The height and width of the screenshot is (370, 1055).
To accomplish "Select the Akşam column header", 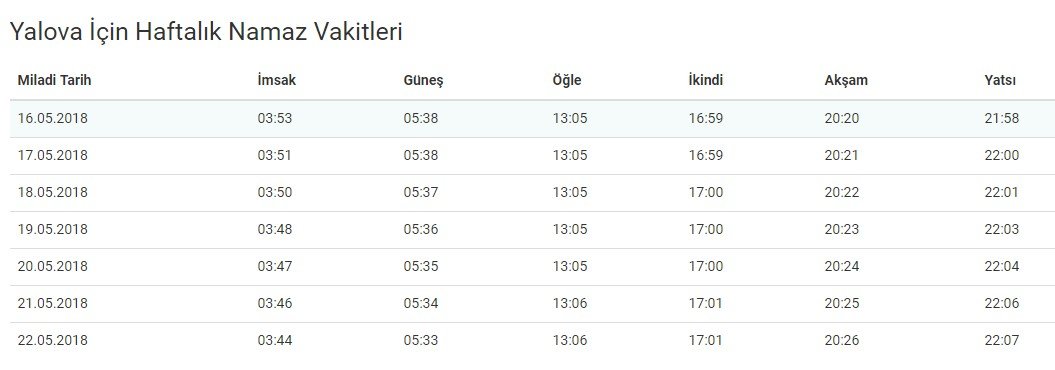I will pos(846,81).
